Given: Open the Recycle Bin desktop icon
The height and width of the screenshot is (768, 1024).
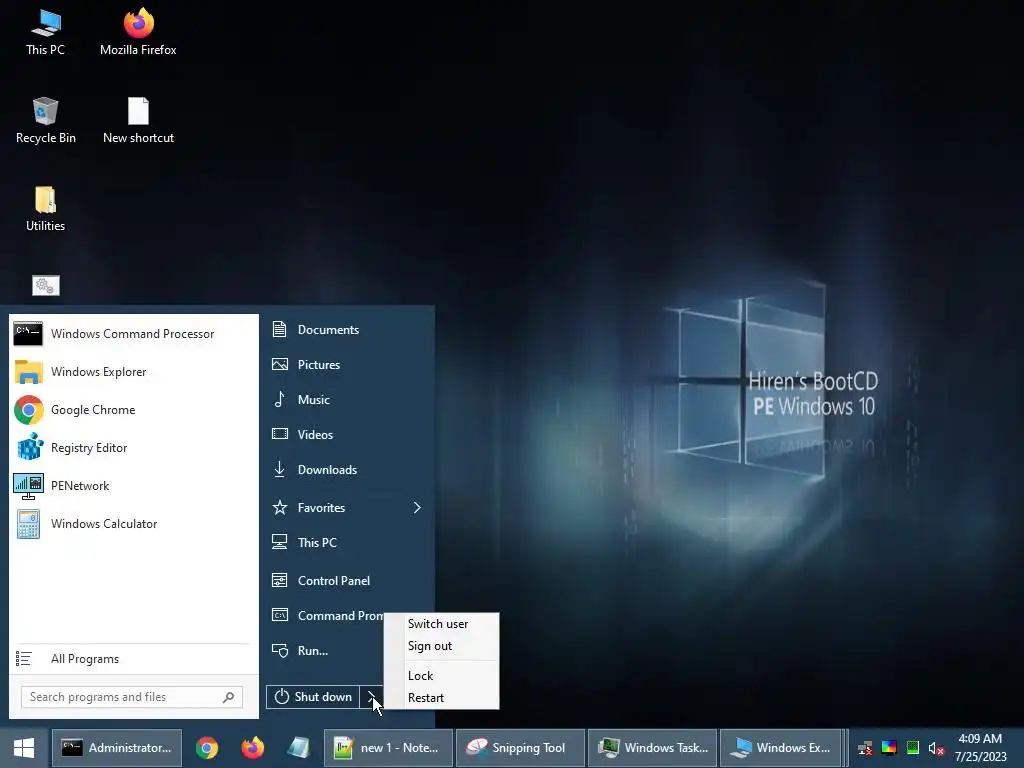Looking at the screenshot, I should coord(45,120).
